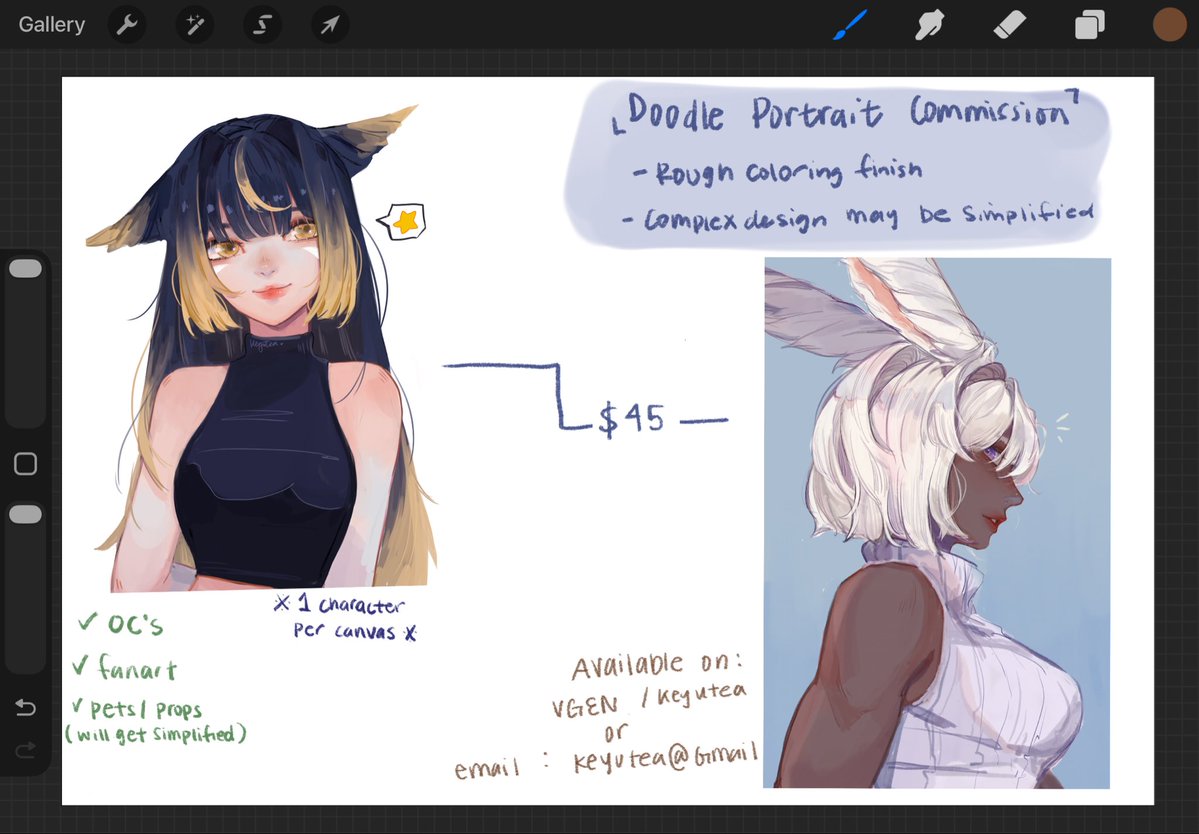Image resolution: width=1199 pixels, height=834 pixels.
Task: Select the Brush tool
Action: click(850, 24)
